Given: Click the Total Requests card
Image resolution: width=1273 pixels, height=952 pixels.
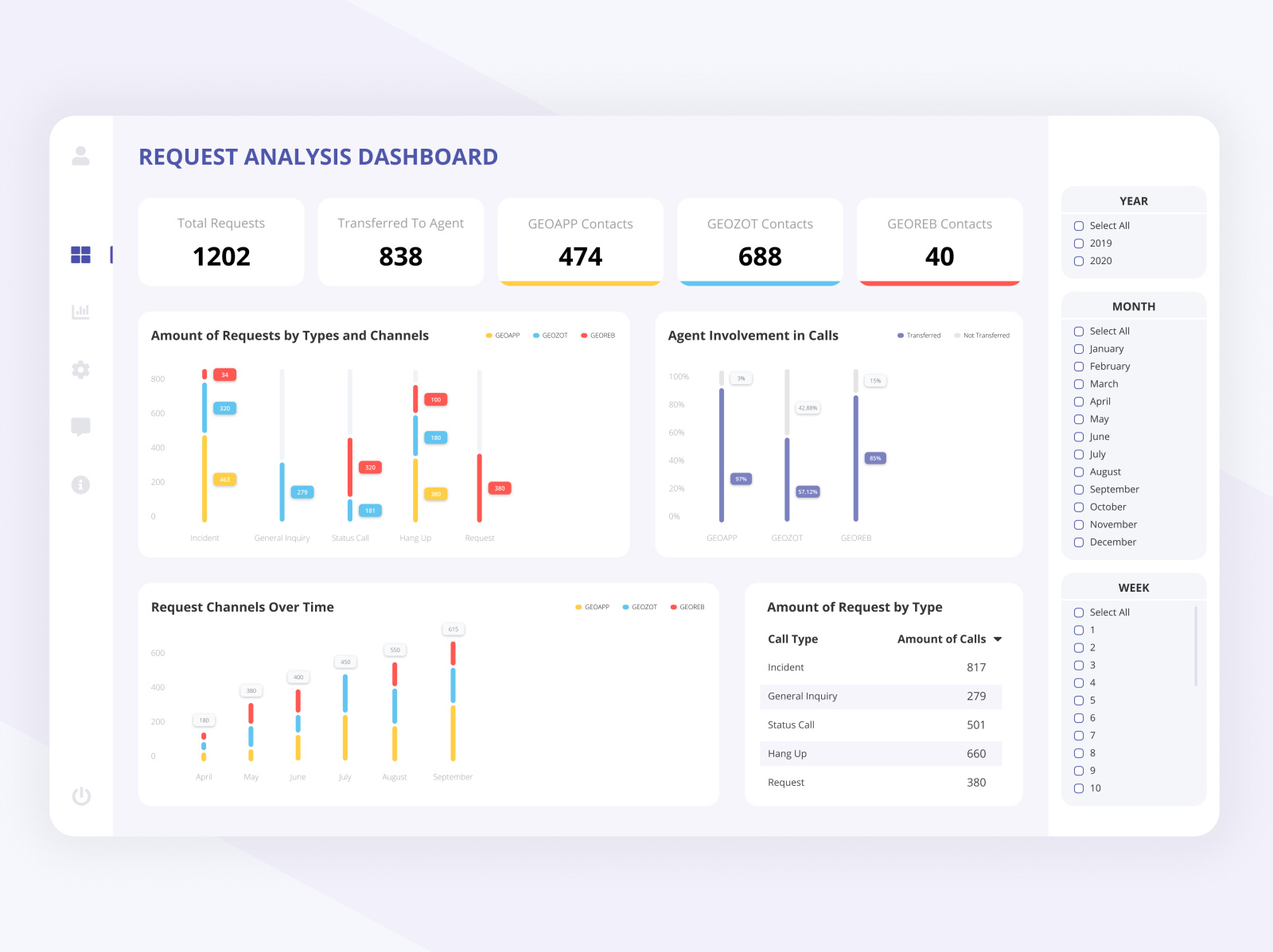Looking at the screenshot, I should tap(220, 241).
